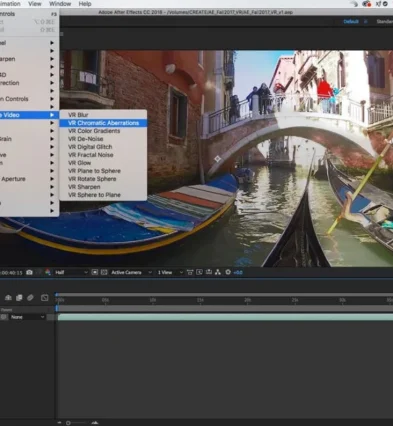Click the red-dot menu bar status icon
The height and width of the screenshot is (426, 393).
pos(367,4)
